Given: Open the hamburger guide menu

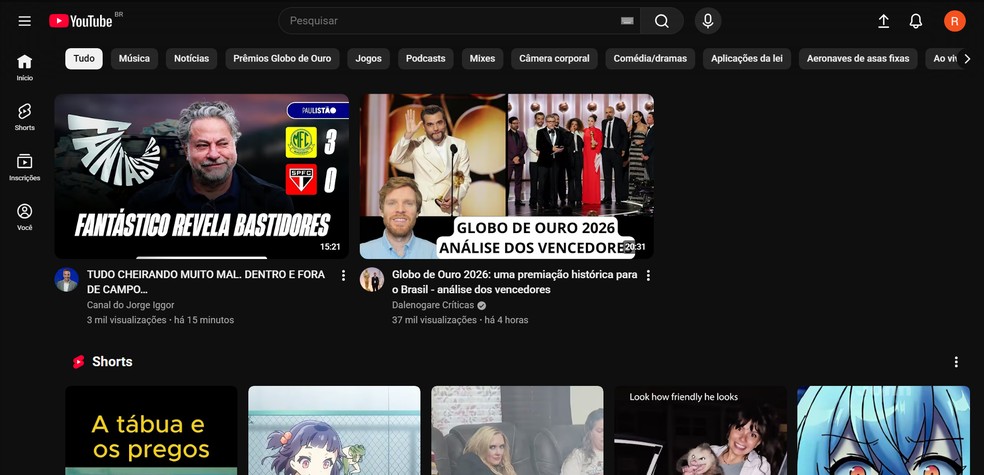Looking at the screenshot, I should 24,21.
